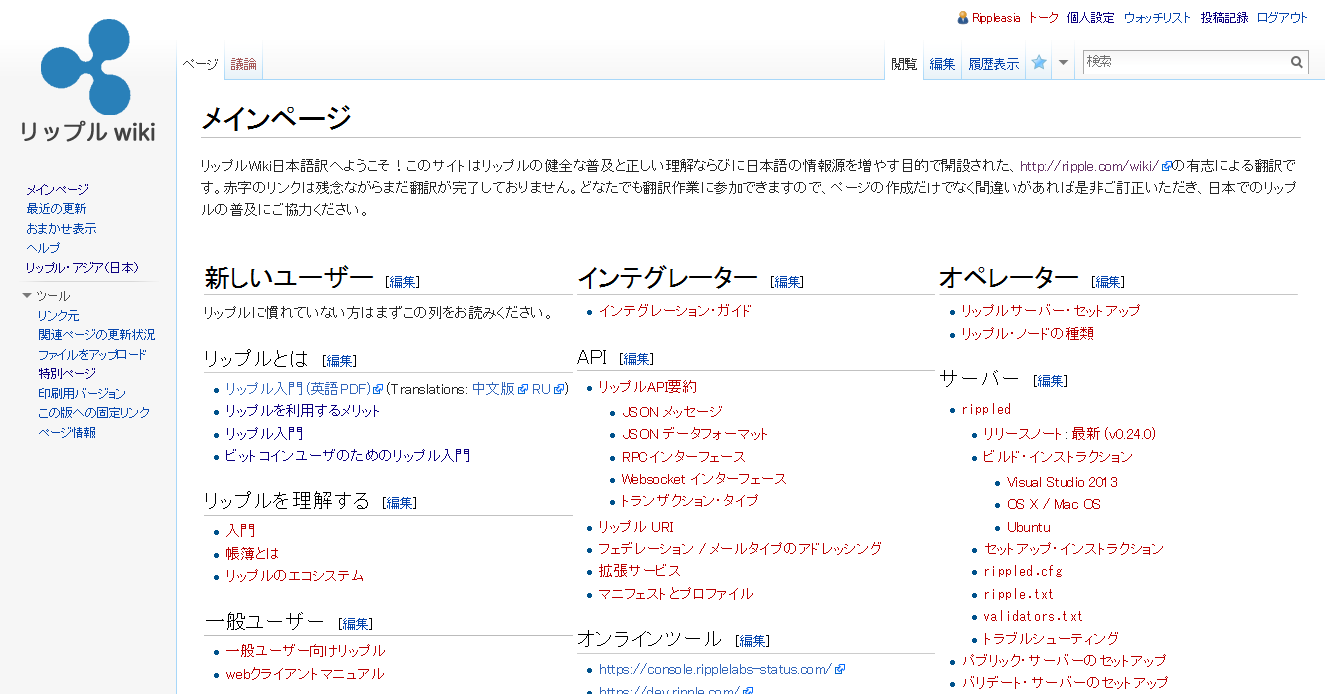Image resolution: width=1325 pixels, height=694 pixels.
Task: Open validators.txt link
Action: 1033,616
